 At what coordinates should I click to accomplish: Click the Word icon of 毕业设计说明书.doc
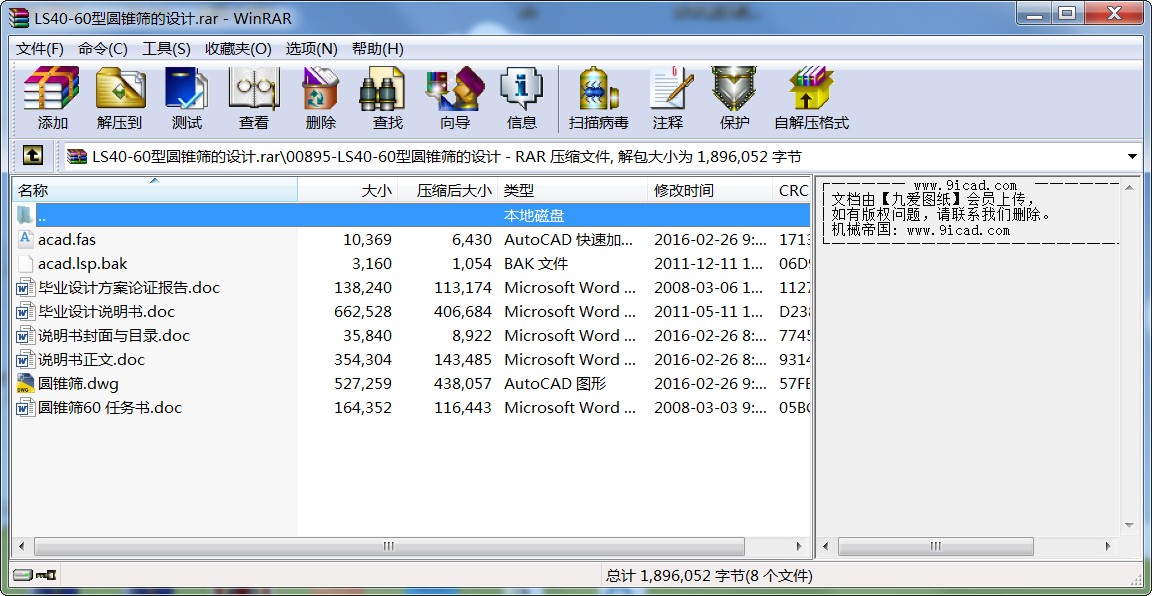(25, 311)
